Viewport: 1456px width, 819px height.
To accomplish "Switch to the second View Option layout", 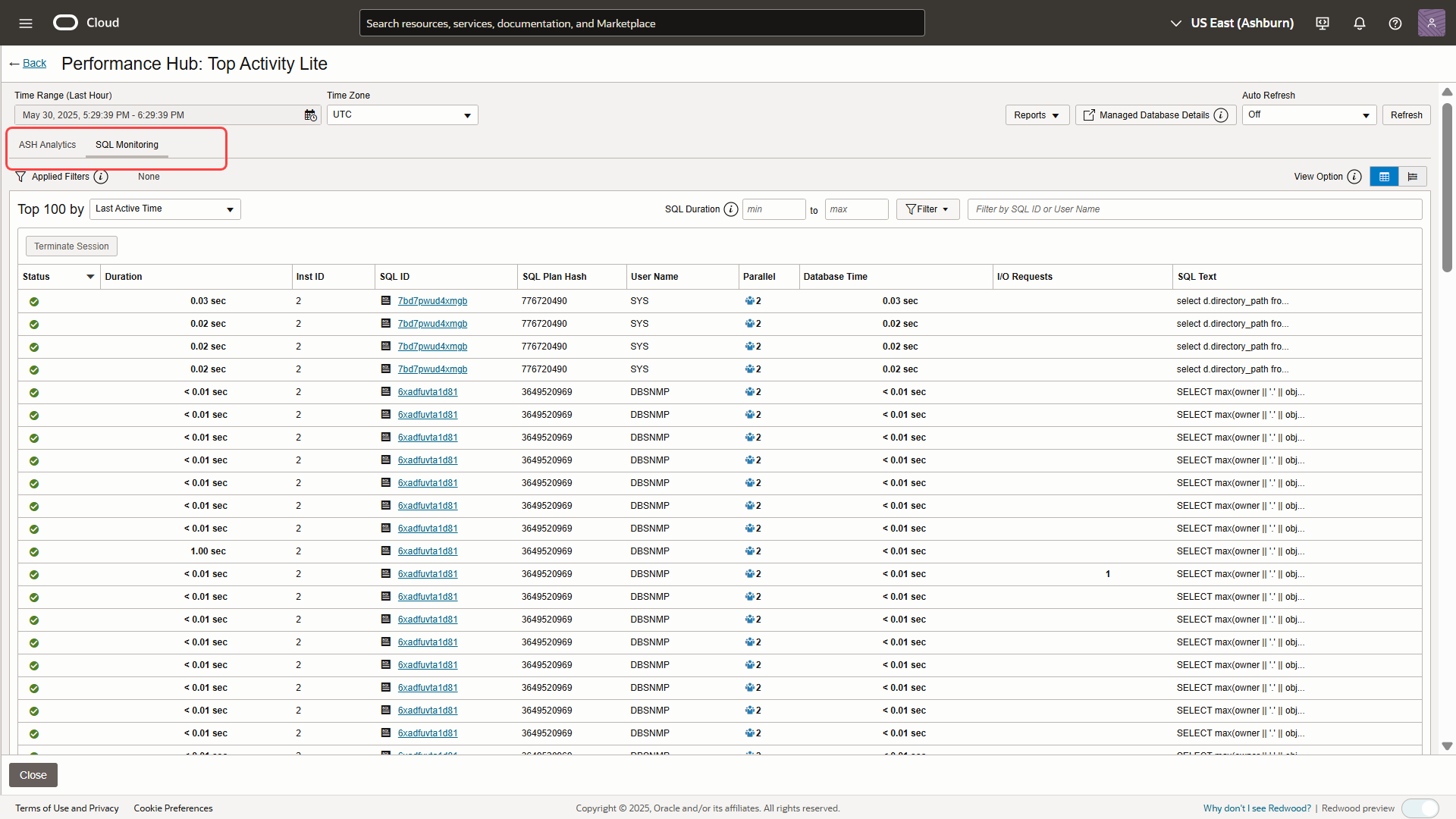I will (x=1412, y=177).
